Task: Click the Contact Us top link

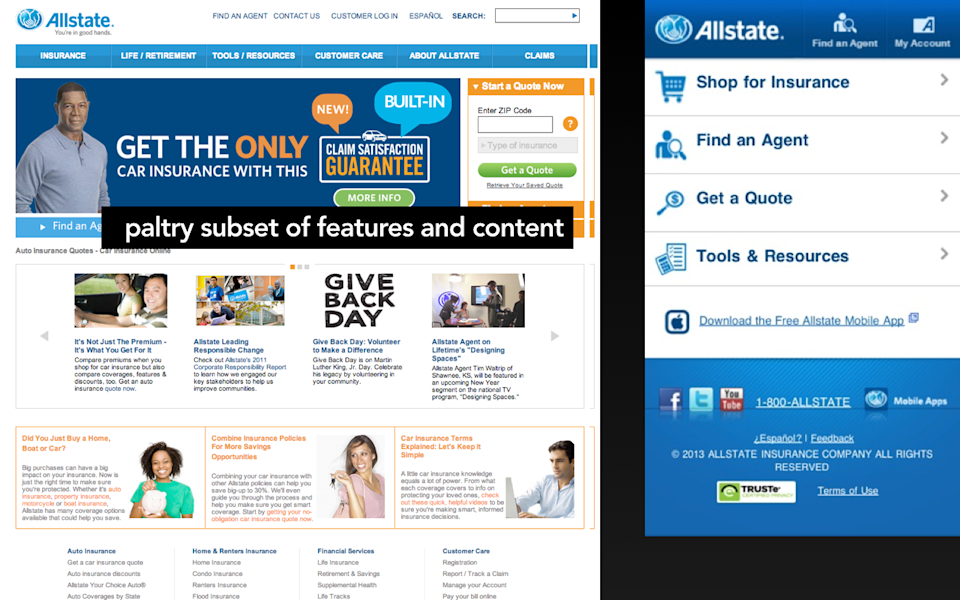Action: [x=296, y=16]
